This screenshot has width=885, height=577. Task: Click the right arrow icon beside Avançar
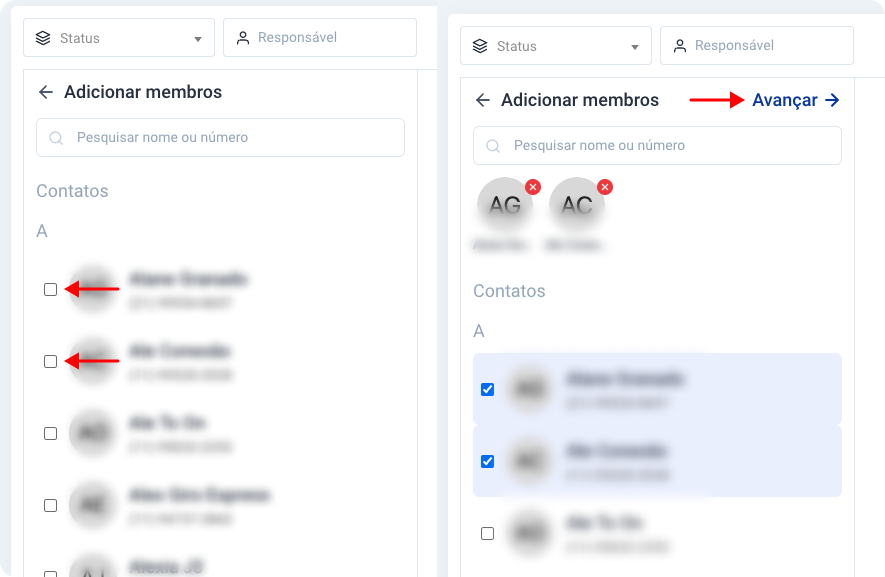tap(832, 100)
